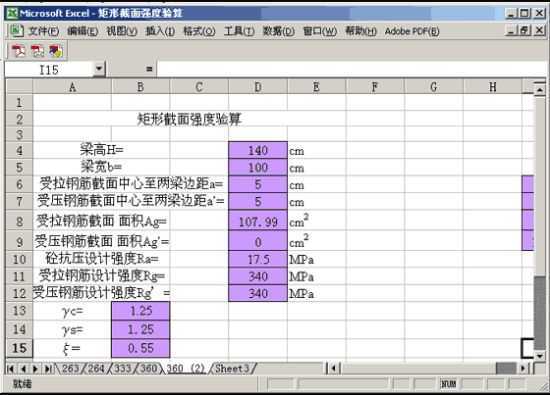The image size is (550, 395).
Task: Click the third Adobe PDF review icon
Action: [x=56, y=51]
